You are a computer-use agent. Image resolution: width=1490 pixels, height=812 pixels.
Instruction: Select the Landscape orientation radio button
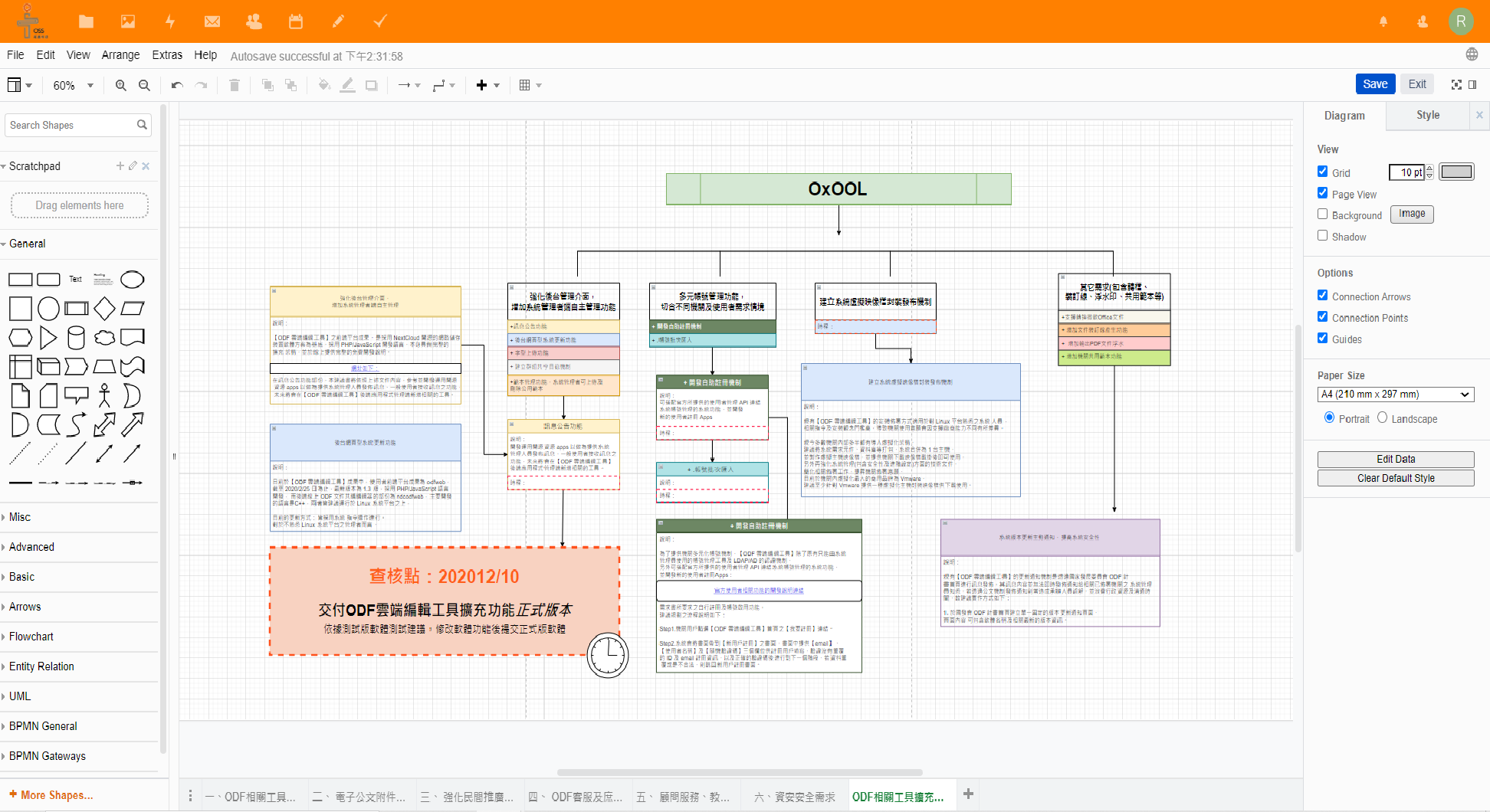tap(1383, 417)
